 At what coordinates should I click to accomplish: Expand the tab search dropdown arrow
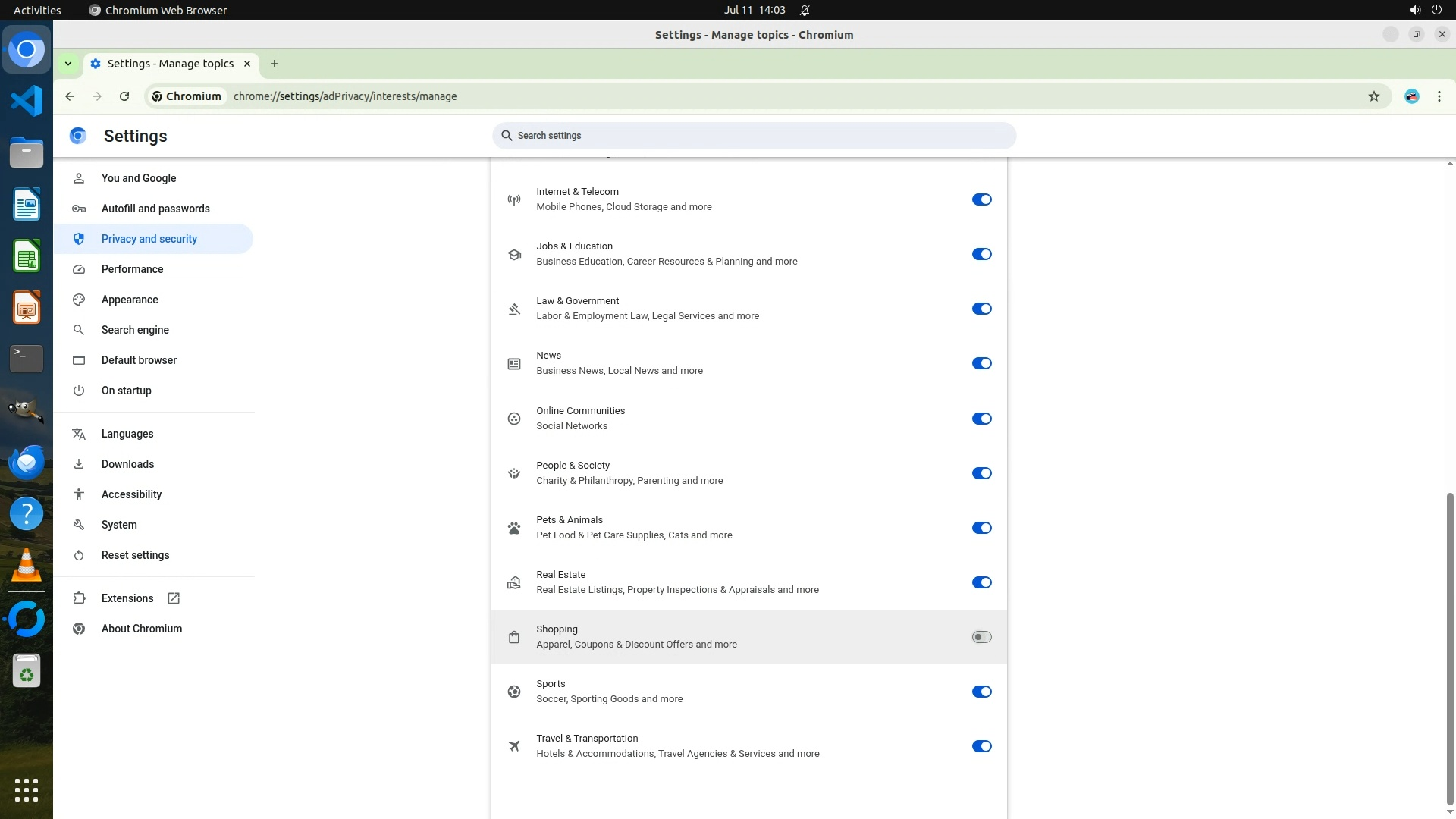[x=68, y=64]
